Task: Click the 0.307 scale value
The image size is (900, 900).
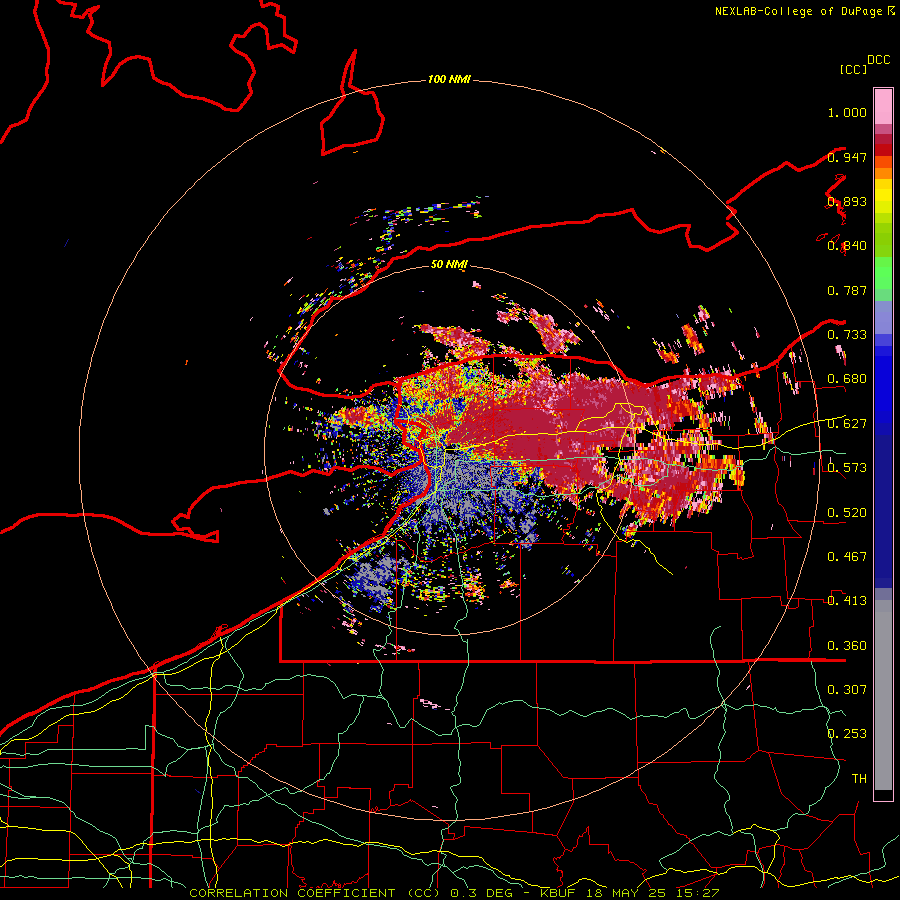Action: point(847,689)
